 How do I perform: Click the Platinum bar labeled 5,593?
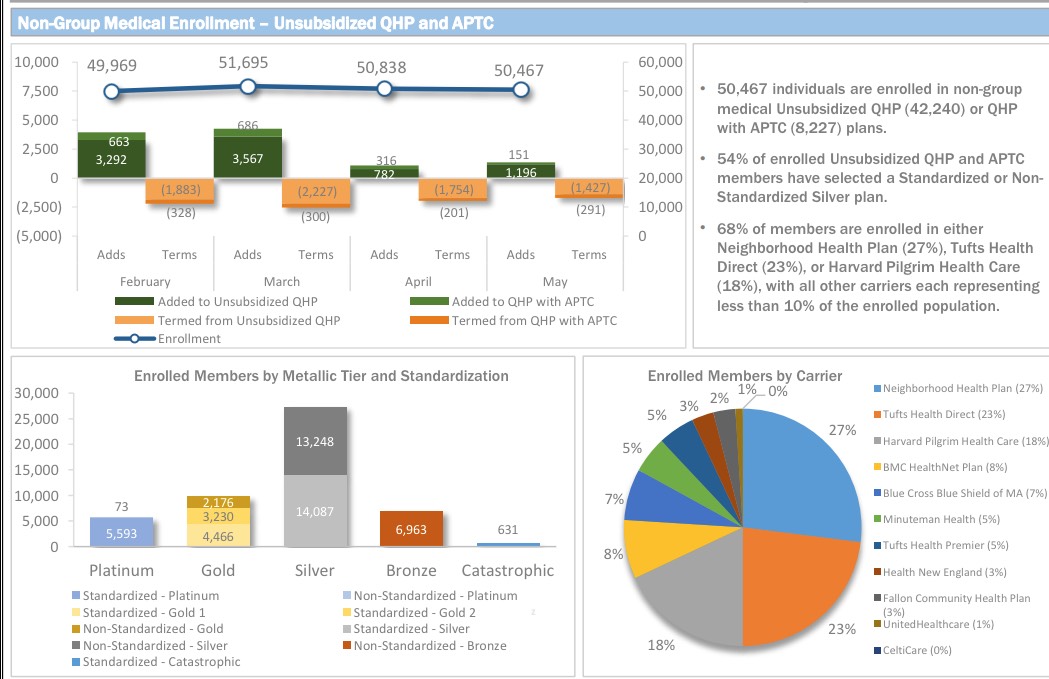coord(121,533)
